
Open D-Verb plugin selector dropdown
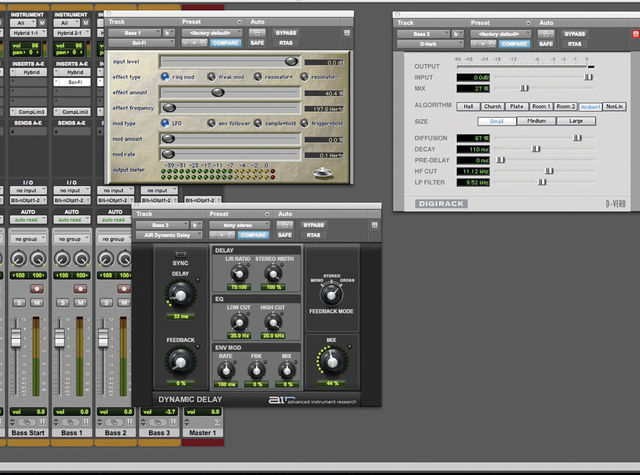pyautogui.click(x=430, y=44)
